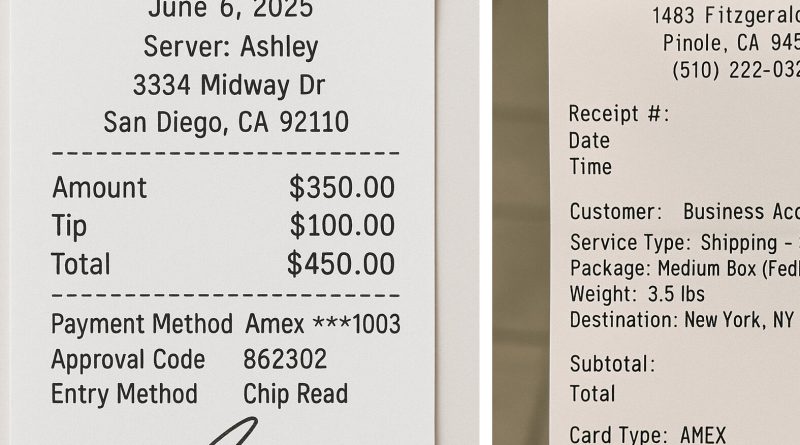The width and height of the screenshot is (800, 445).
Task: Click Destination: New York, NY line
Action: [x=682, y=320]
